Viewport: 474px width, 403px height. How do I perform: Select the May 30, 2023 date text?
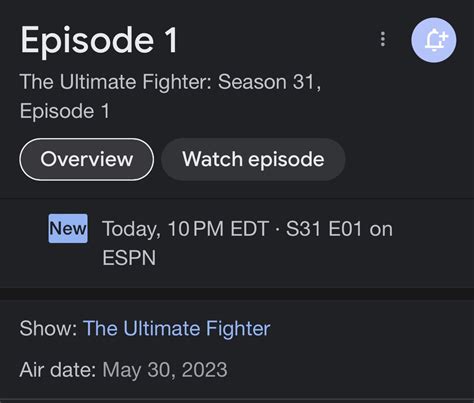click(165, 370)
